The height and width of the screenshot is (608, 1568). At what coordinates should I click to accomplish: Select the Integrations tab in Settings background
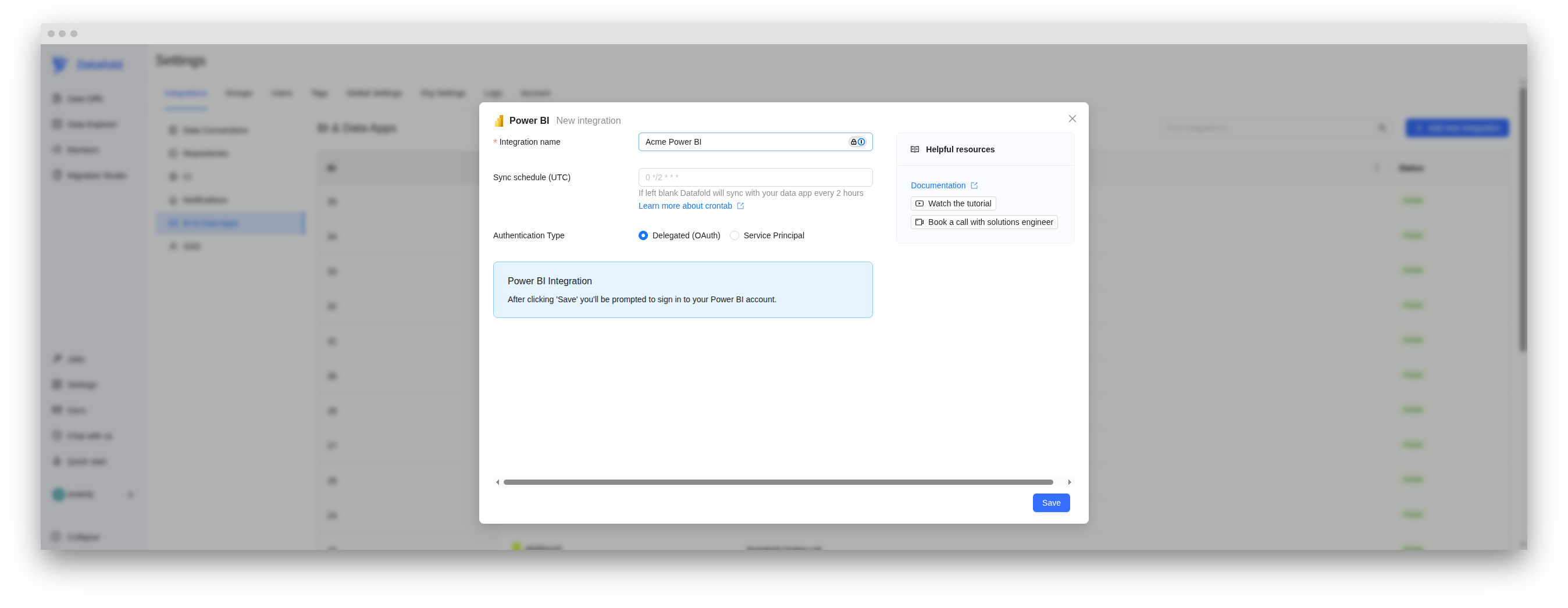click(186, 93)
